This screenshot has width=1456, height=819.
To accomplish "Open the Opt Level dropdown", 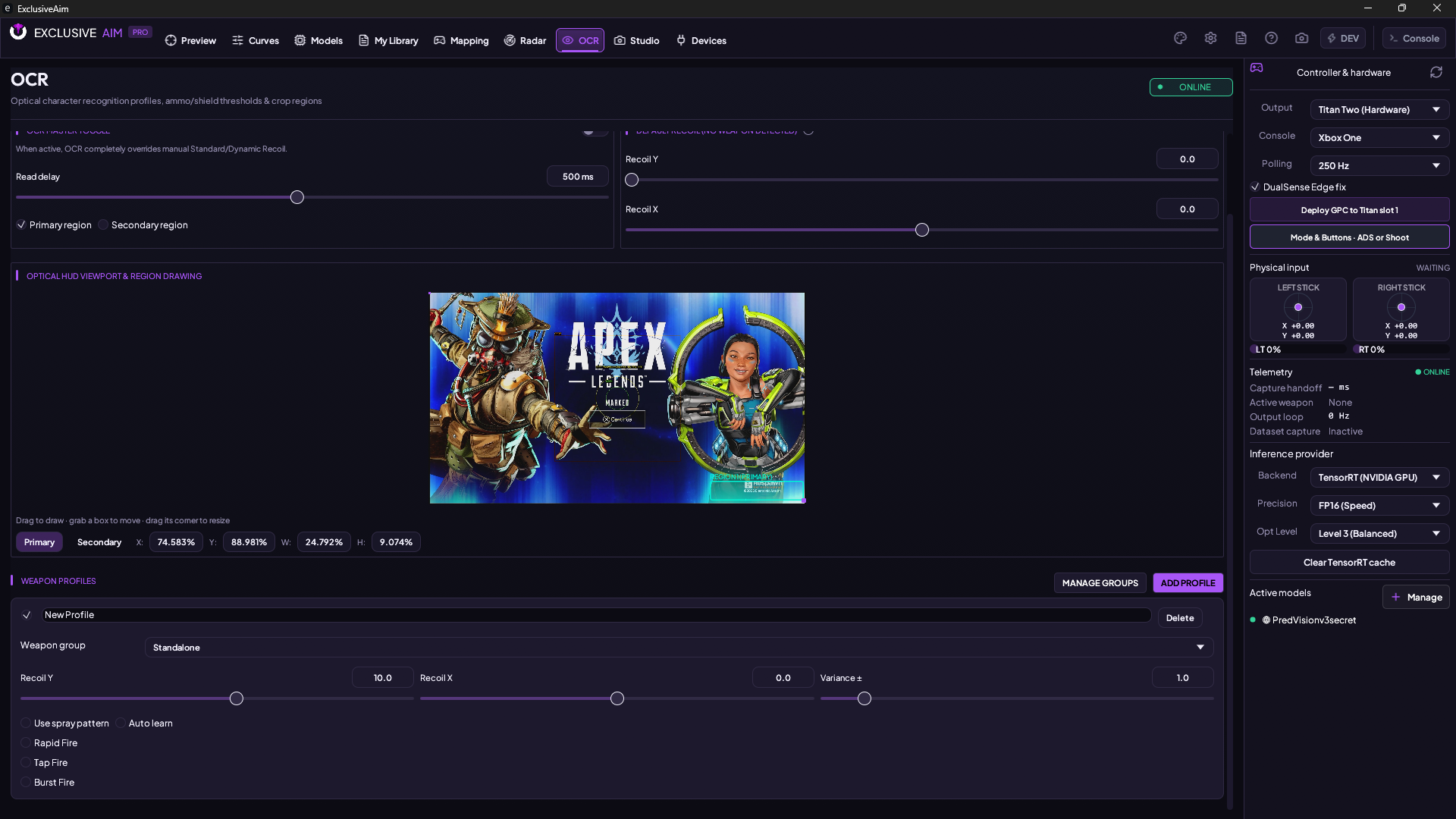I will point(1379,534).
